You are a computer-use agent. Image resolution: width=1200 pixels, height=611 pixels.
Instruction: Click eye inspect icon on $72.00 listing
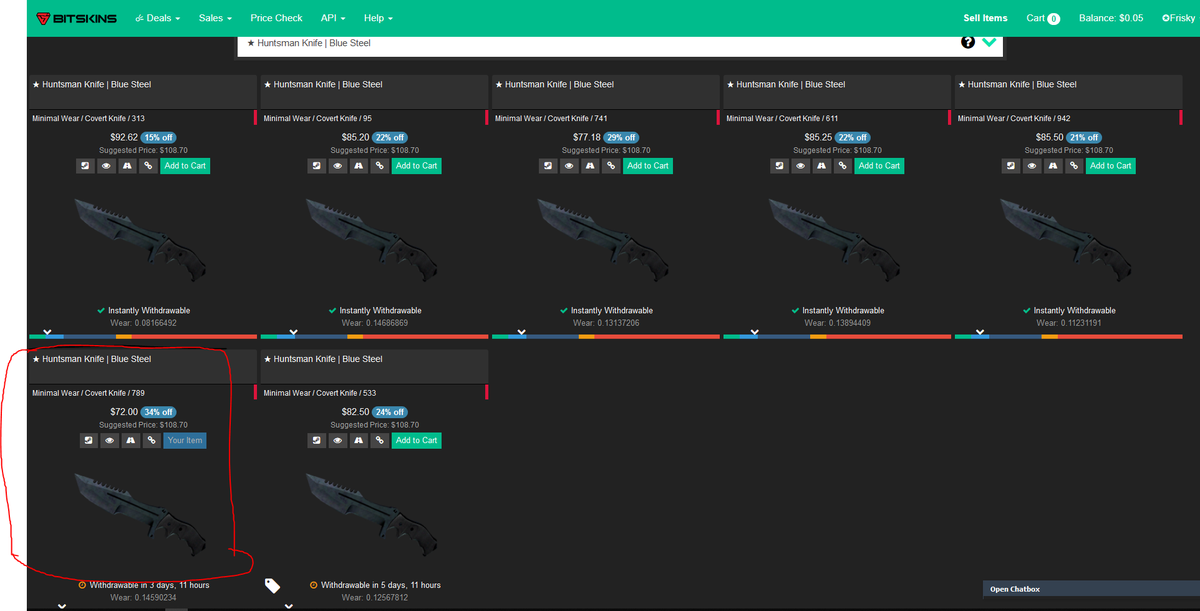[x=108, y=440]
